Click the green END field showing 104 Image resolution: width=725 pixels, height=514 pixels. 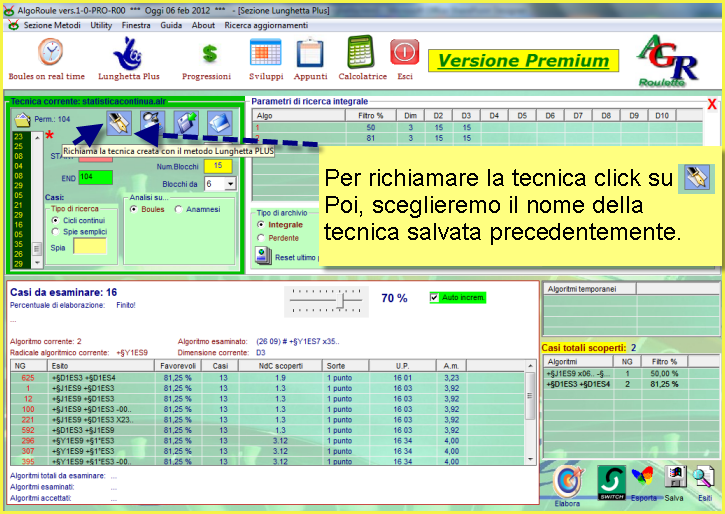click(x=95, y=177)
